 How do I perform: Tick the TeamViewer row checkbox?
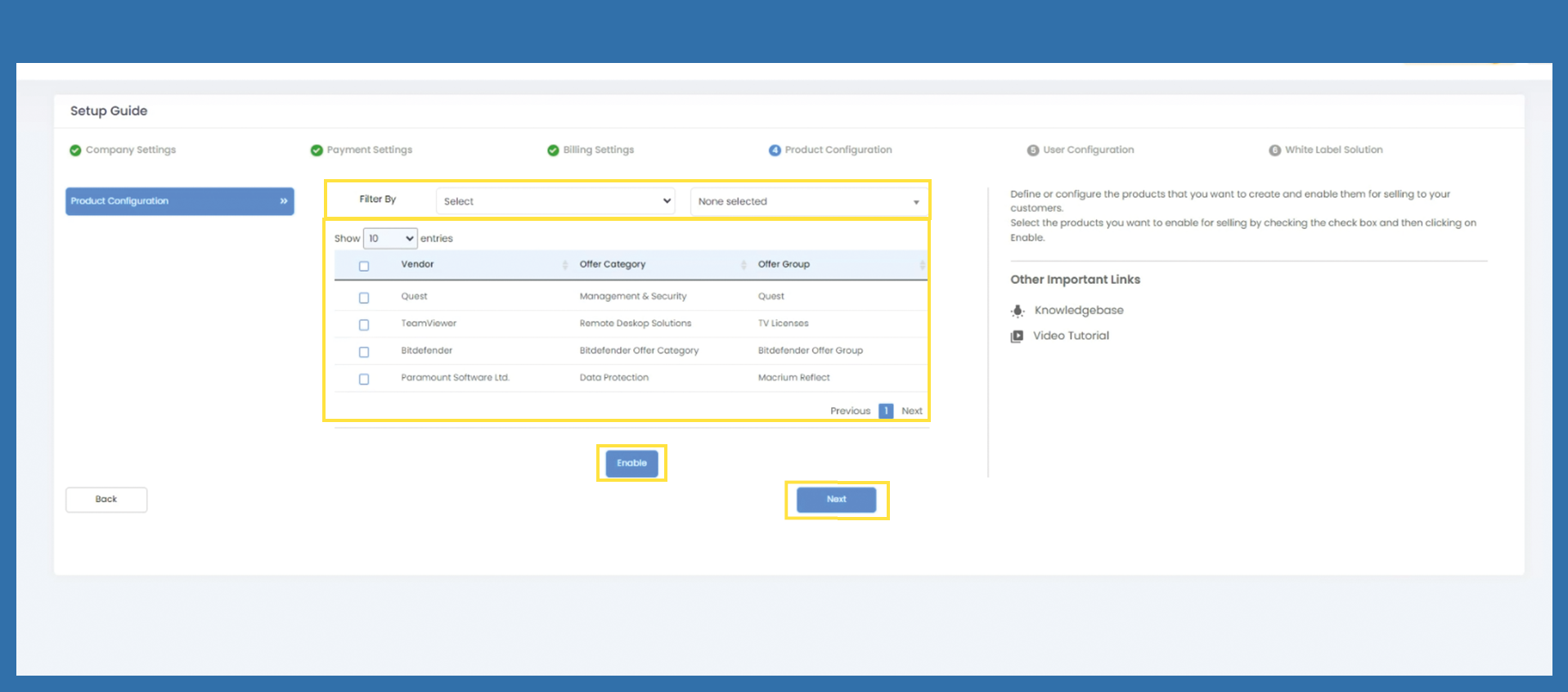pyautogui.click(x=364, y=325)
